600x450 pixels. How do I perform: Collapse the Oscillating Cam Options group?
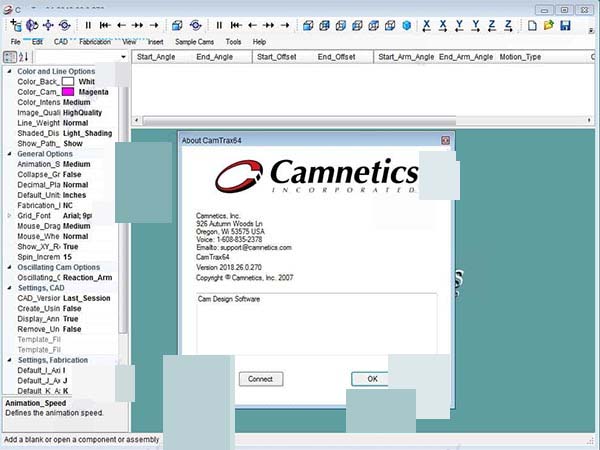click(10, 267)
